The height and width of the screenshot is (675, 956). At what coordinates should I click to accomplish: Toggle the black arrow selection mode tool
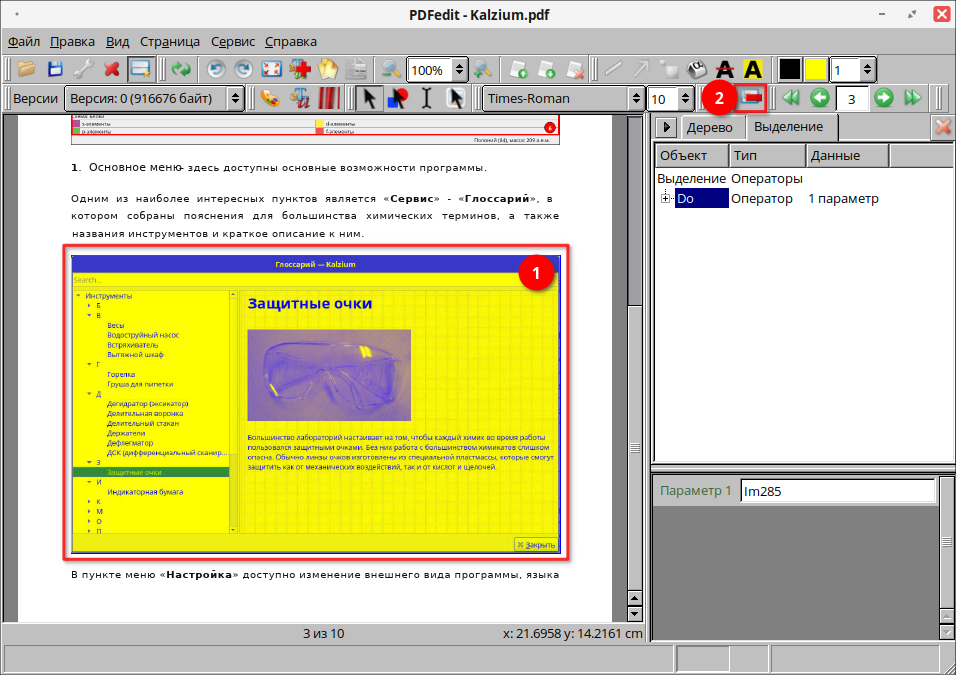[369, 98]
